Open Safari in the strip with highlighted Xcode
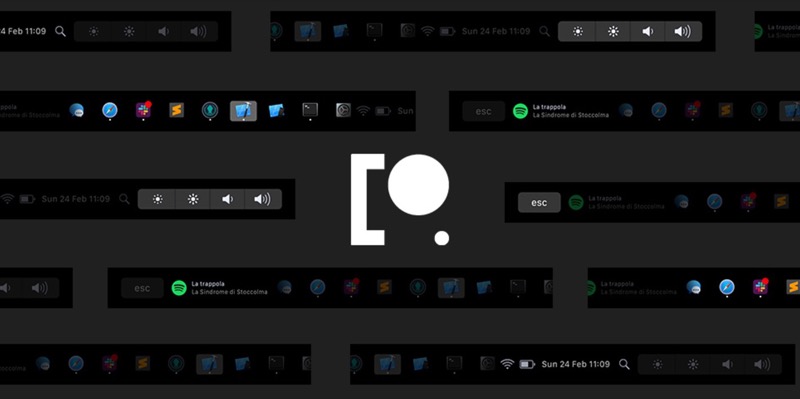This screenshot has width=800, height=399. 110,110
